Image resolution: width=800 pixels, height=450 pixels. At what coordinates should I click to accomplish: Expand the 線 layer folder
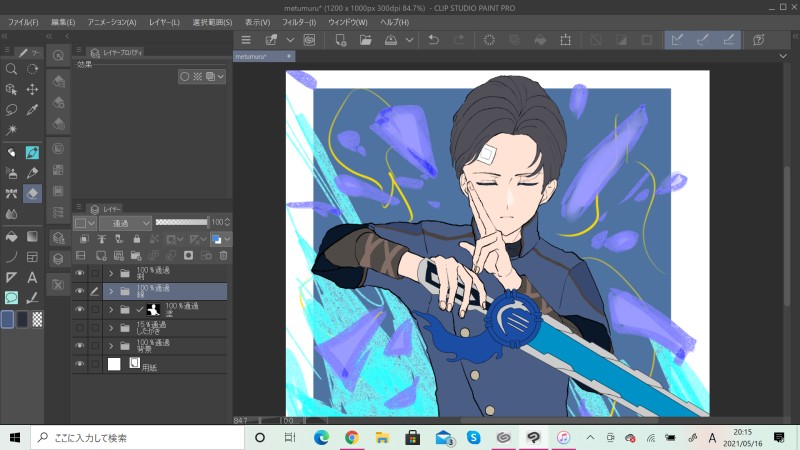[111, 291]
